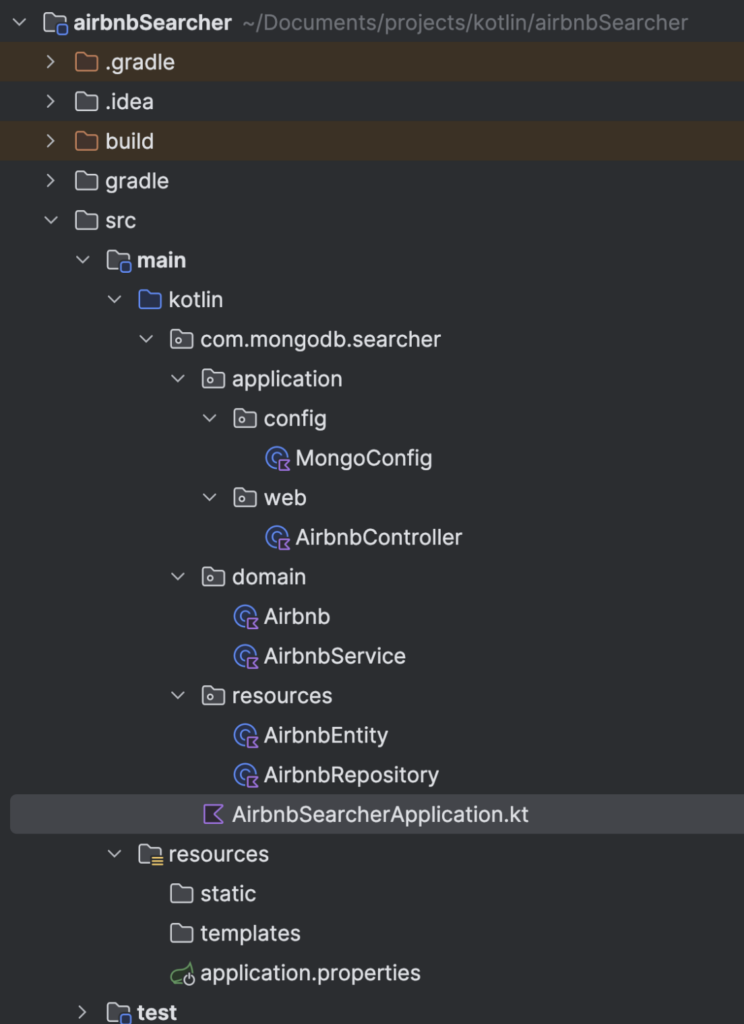Select the airbnbSearcher project root
Viewport: 744px width, 1024px height.
[x=152, y=23]
